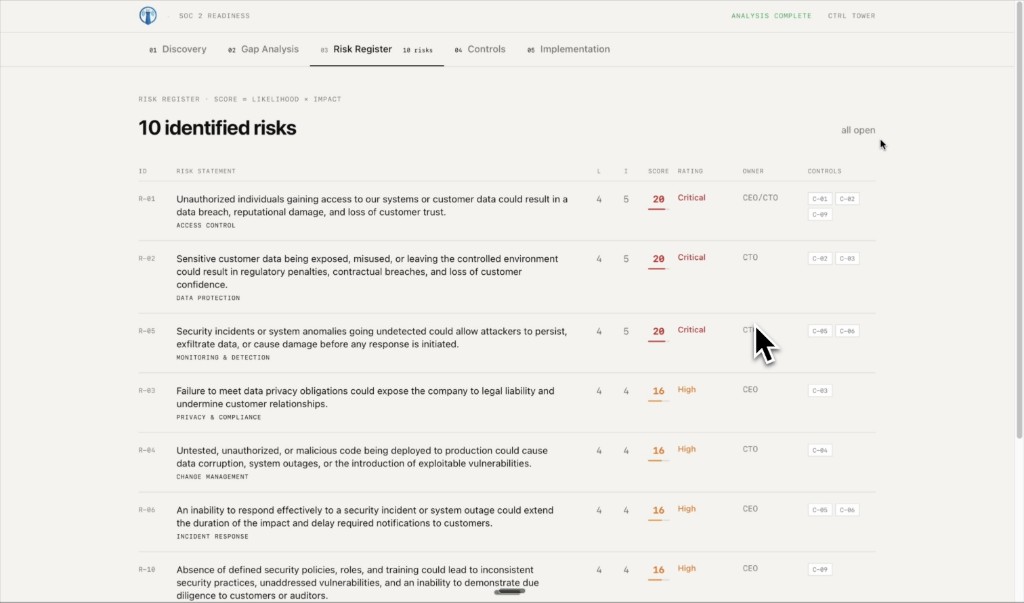Screen dimensions: 1024x603
Task: Select the Risk Register tab
Action: [x=362, y=49]
